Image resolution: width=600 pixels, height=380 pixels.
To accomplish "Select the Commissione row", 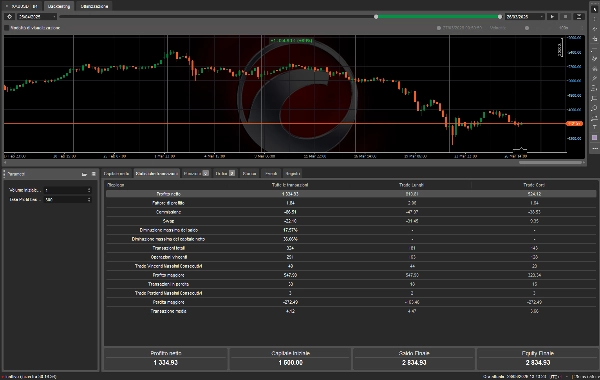I will pos(351,212).
